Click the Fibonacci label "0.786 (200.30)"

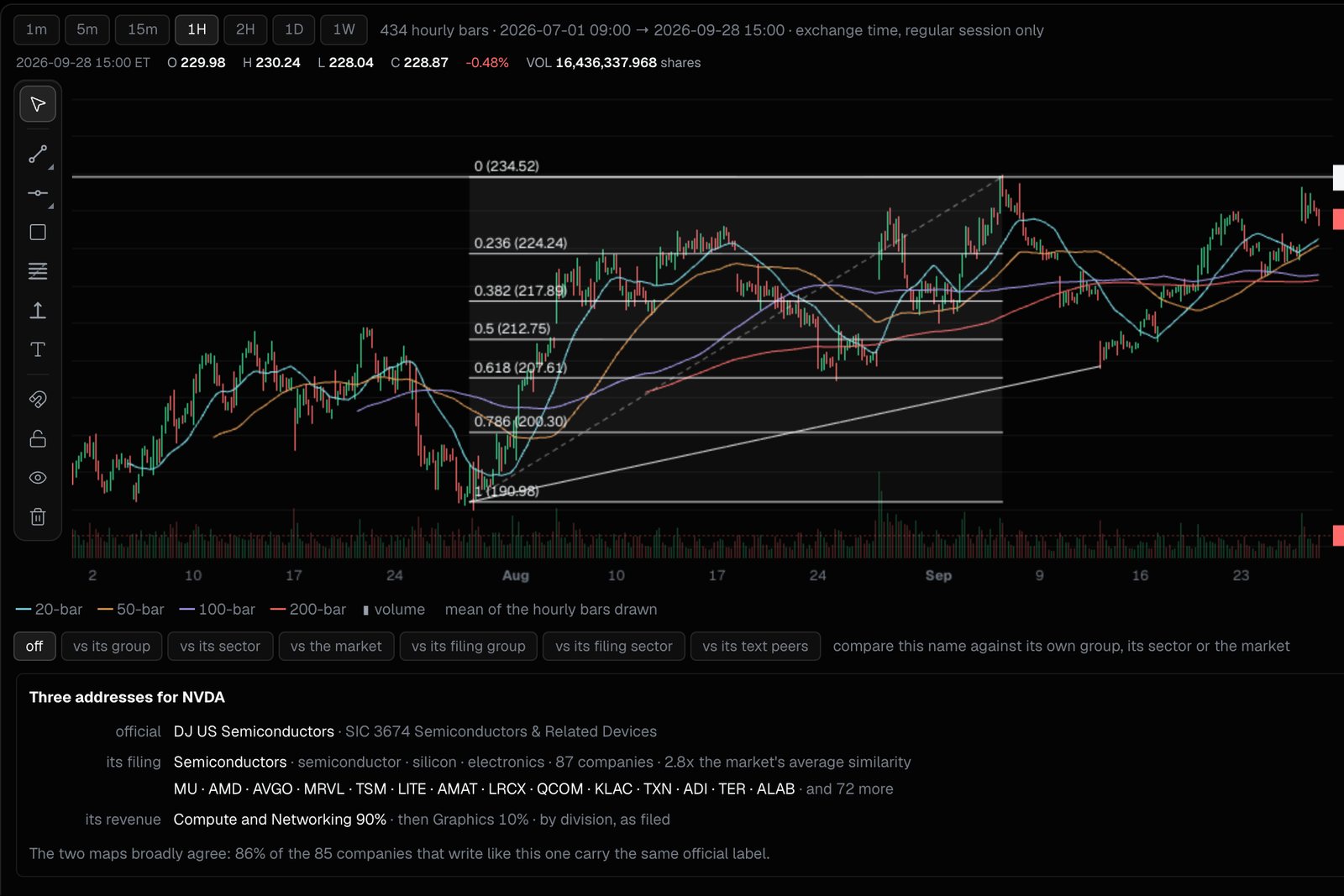coord(521,422)
